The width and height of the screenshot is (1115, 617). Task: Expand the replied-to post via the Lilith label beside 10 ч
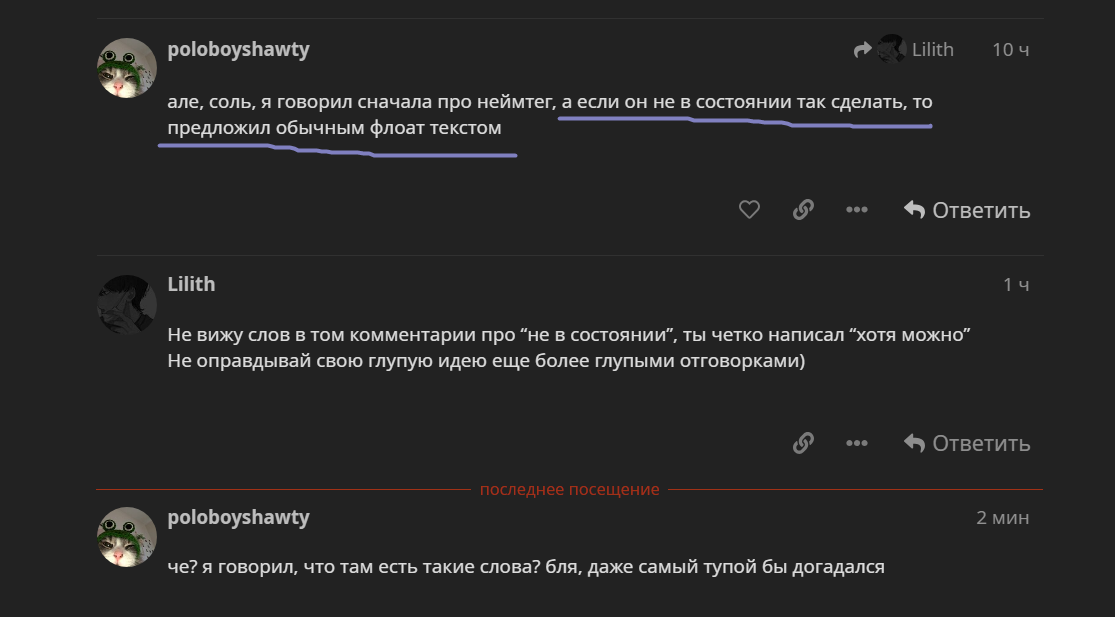[932, 49]
